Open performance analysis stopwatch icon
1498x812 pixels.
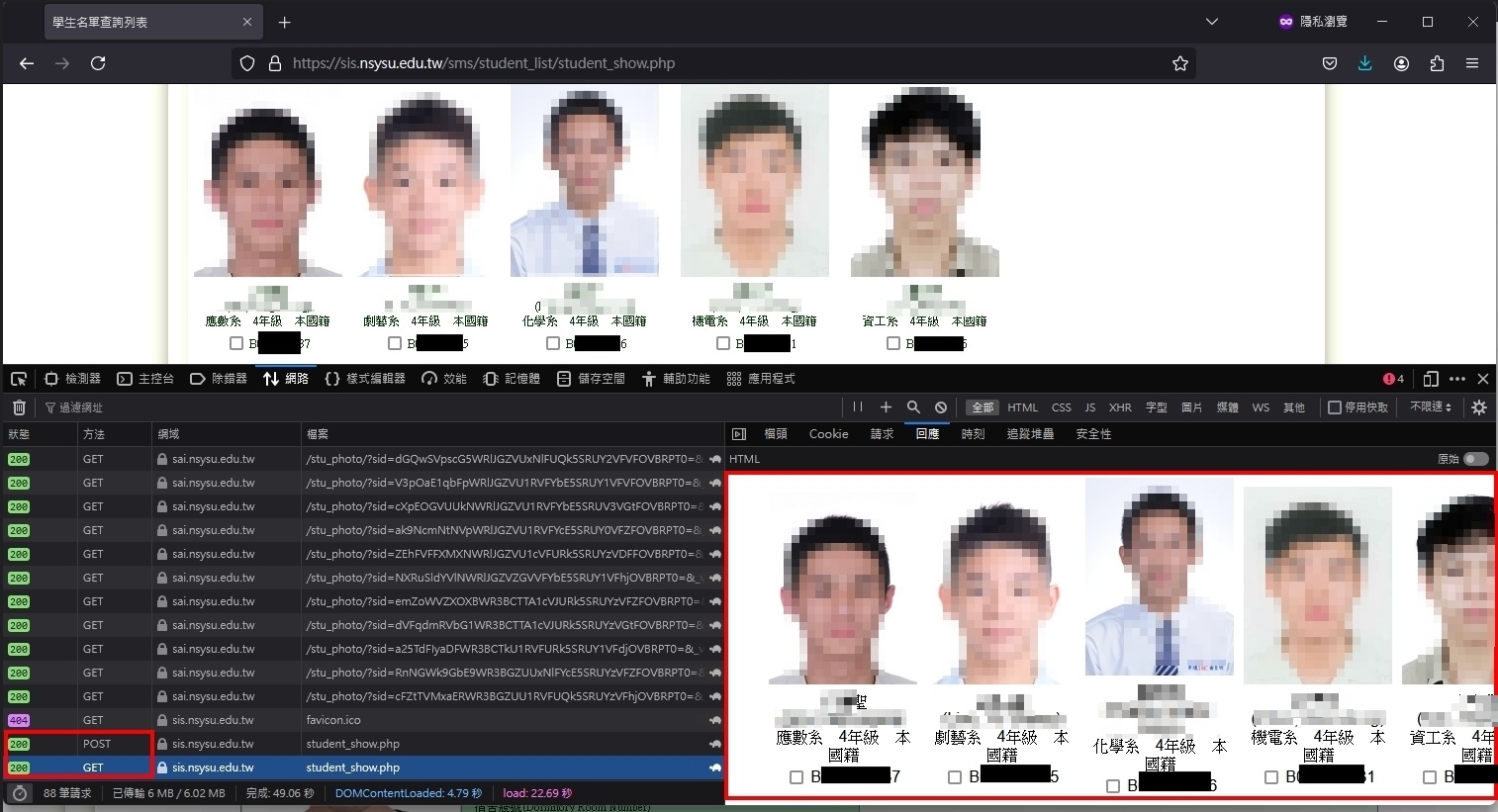click(x=19, y=793)
